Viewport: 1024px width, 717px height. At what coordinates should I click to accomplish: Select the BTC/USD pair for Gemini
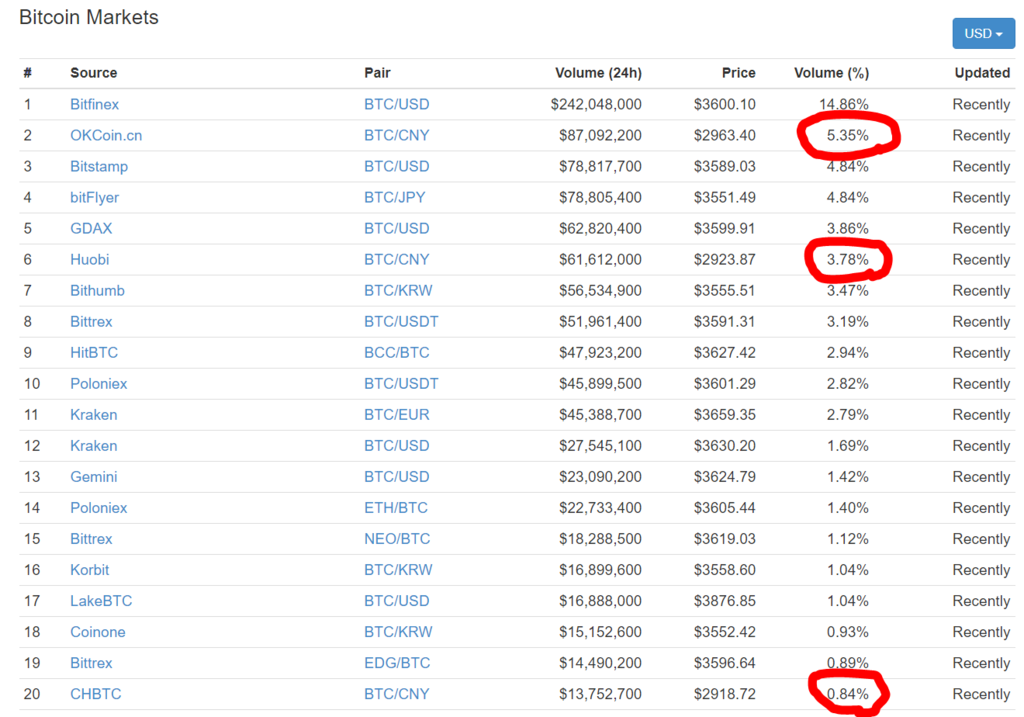click(x=396, y=477)
